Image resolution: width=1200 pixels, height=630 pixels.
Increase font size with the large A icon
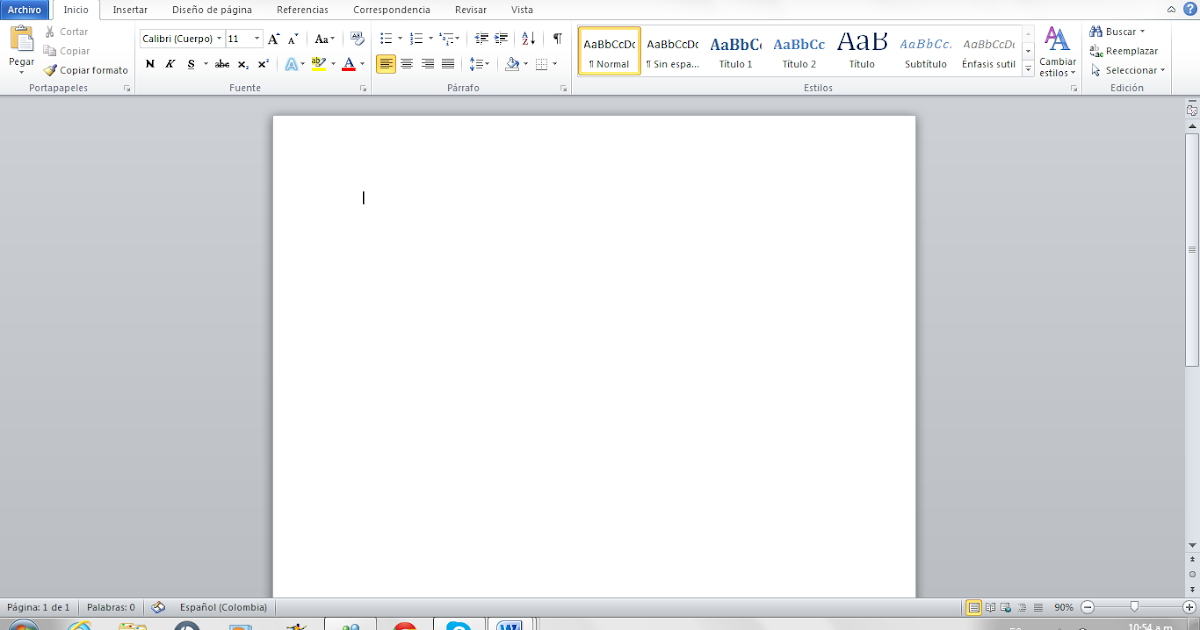click(273, 39)
